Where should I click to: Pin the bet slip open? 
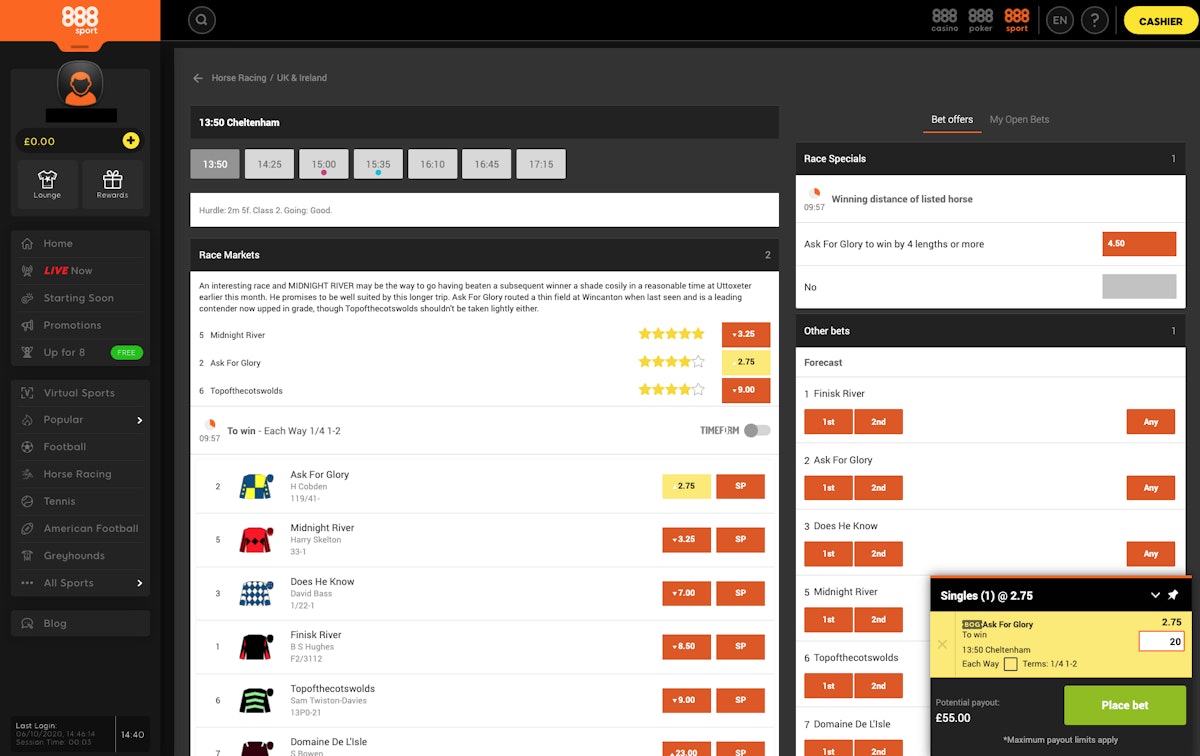(1172, 594)
